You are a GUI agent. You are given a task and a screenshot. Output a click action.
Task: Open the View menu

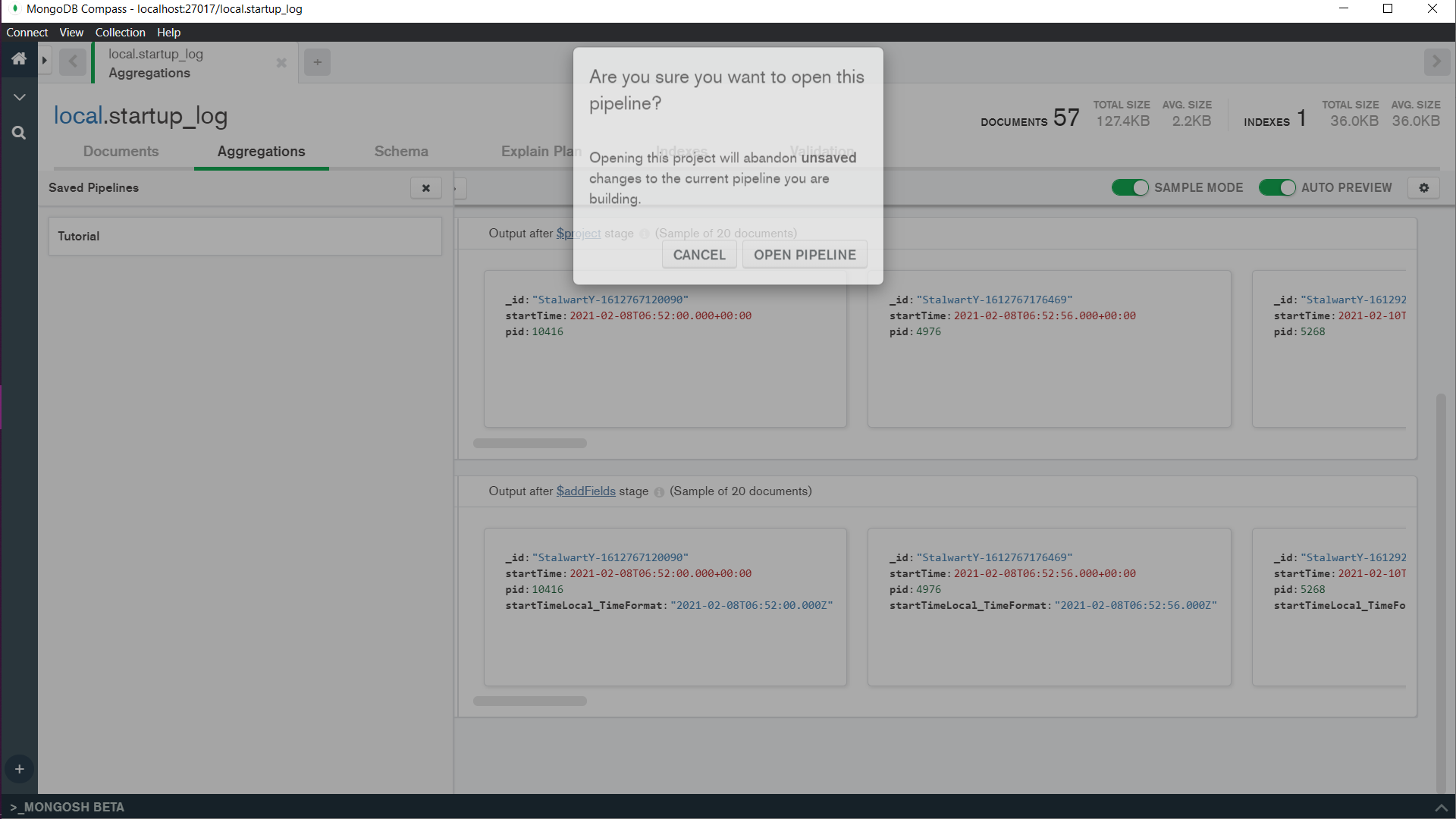(71, 33)
